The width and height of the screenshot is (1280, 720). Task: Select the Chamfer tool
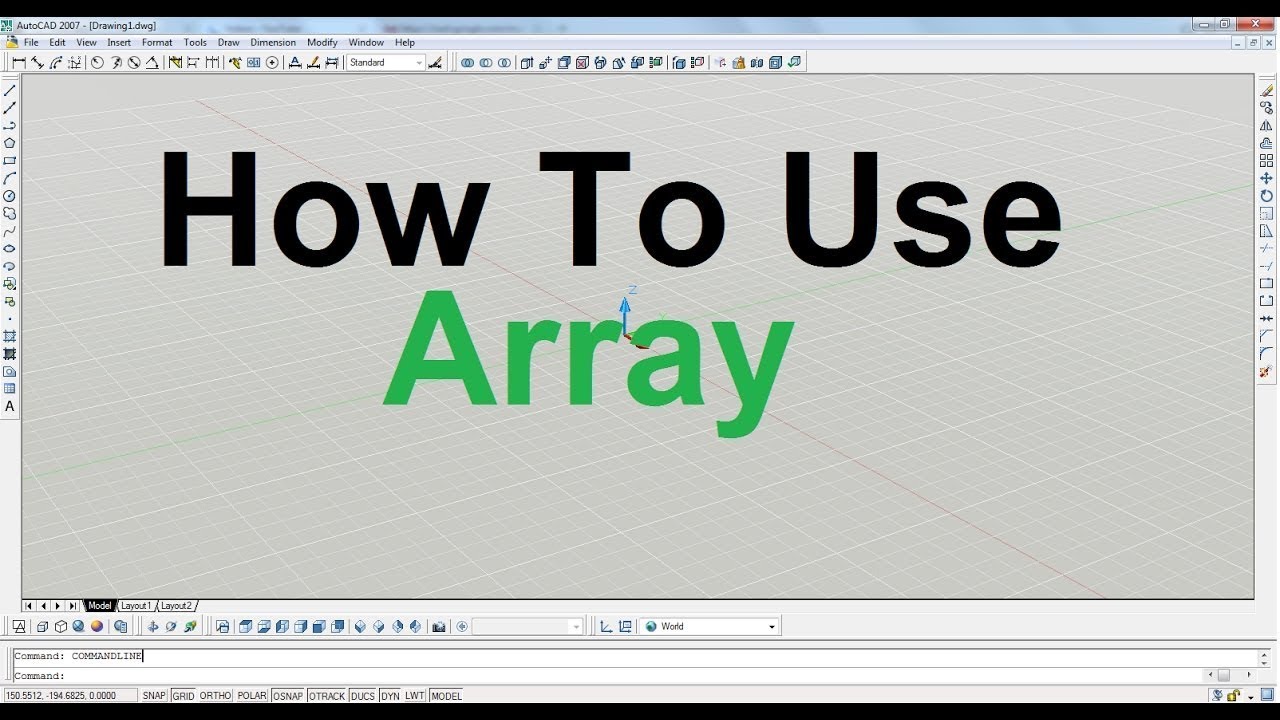[x=1266, y=336]
